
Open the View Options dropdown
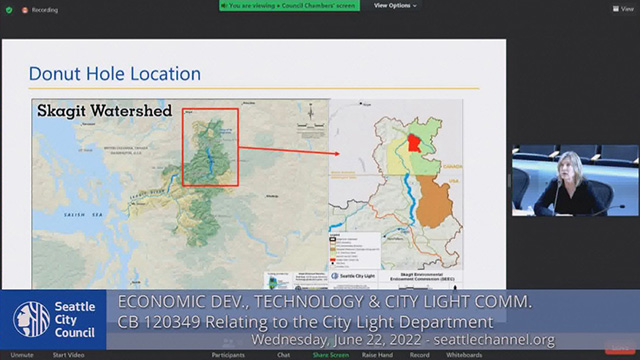[x=395, y=6]
